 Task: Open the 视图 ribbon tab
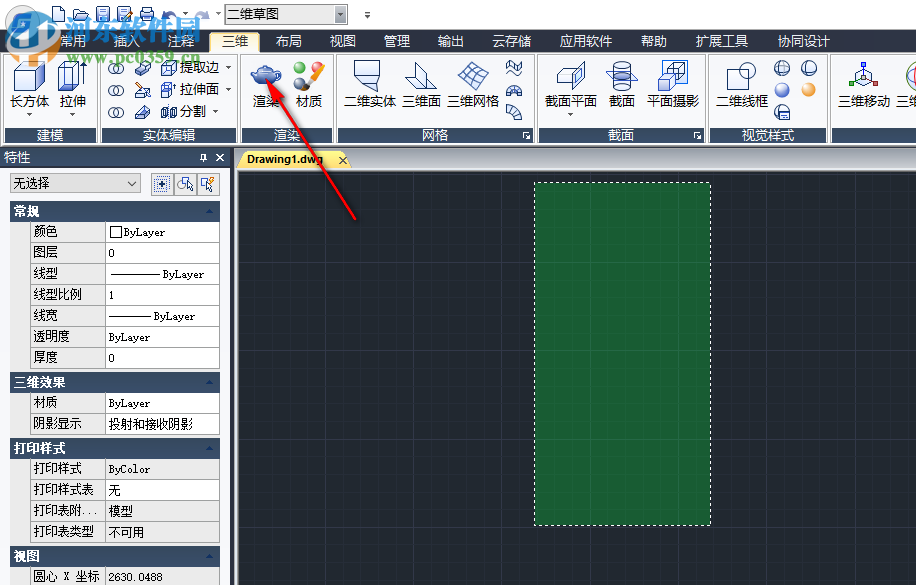[342, 42]
